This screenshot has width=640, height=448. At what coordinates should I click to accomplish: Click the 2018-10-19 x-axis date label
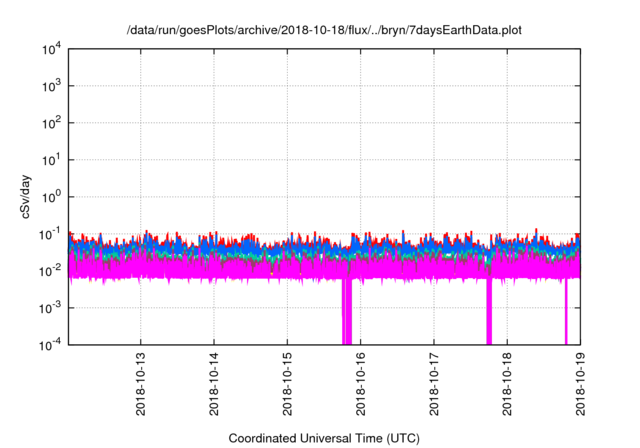coord(580,384)
